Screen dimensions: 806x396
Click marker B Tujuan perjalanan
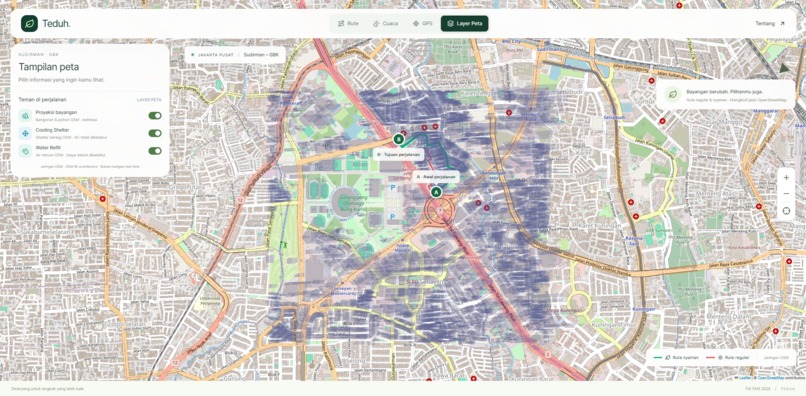[398, 139]
